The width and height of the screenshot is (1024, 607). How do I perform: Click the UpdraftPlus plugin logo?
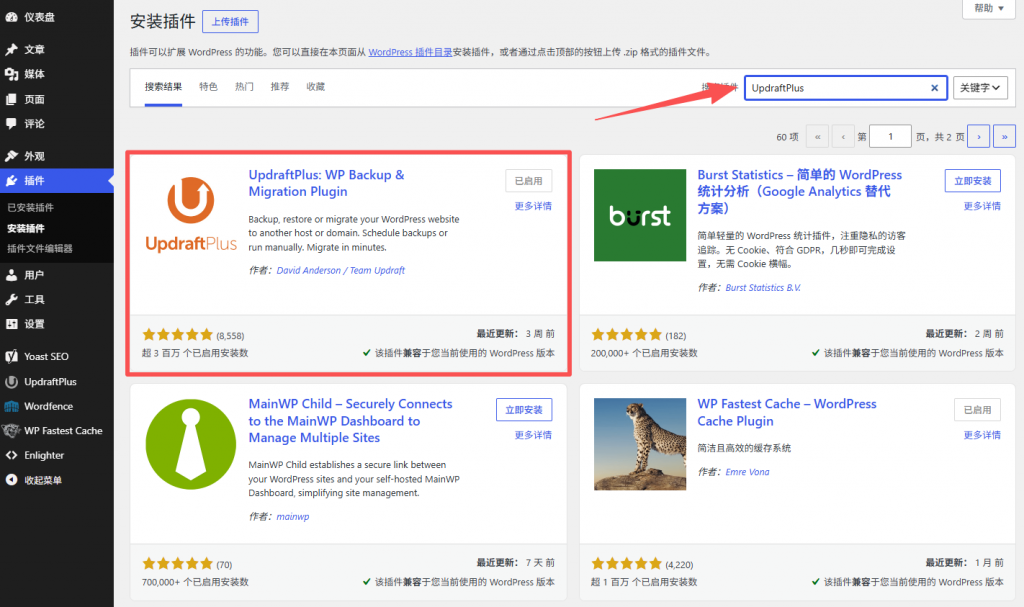[x=191, y=215]
